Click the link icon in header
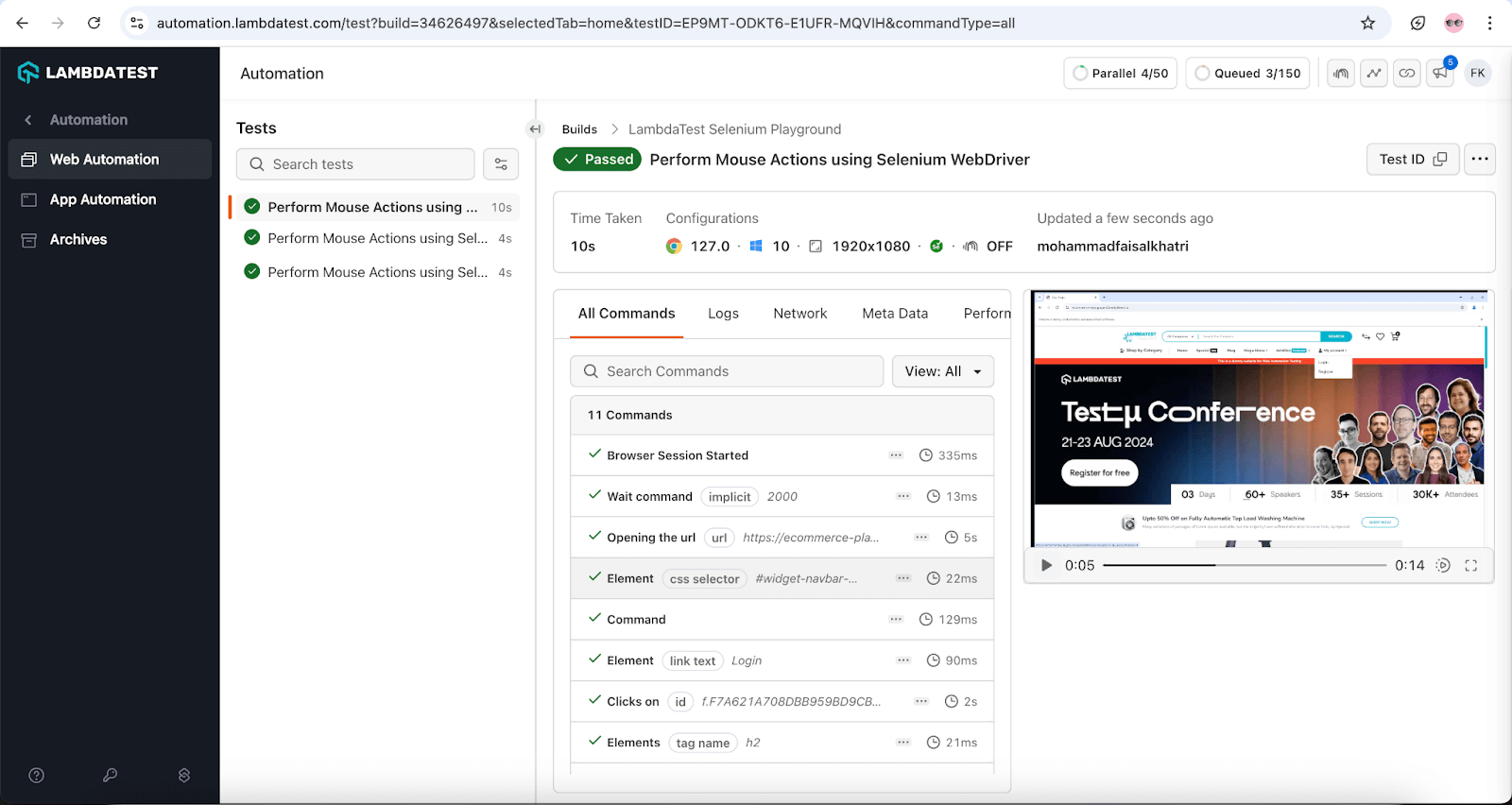 (1407, 74)
